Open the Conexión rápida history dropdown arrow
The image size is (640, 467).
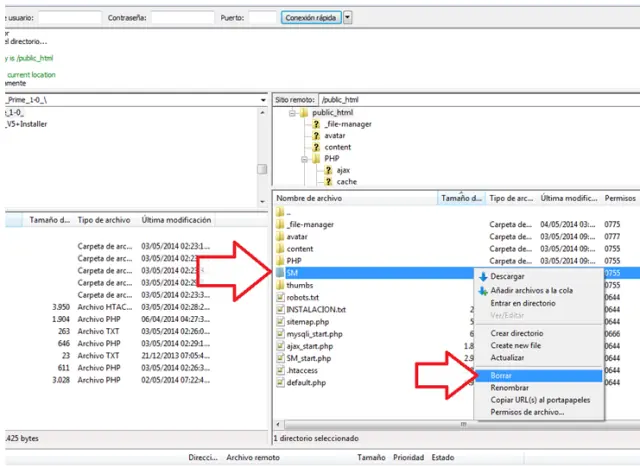pyautogui.click(x=348, y=18)
